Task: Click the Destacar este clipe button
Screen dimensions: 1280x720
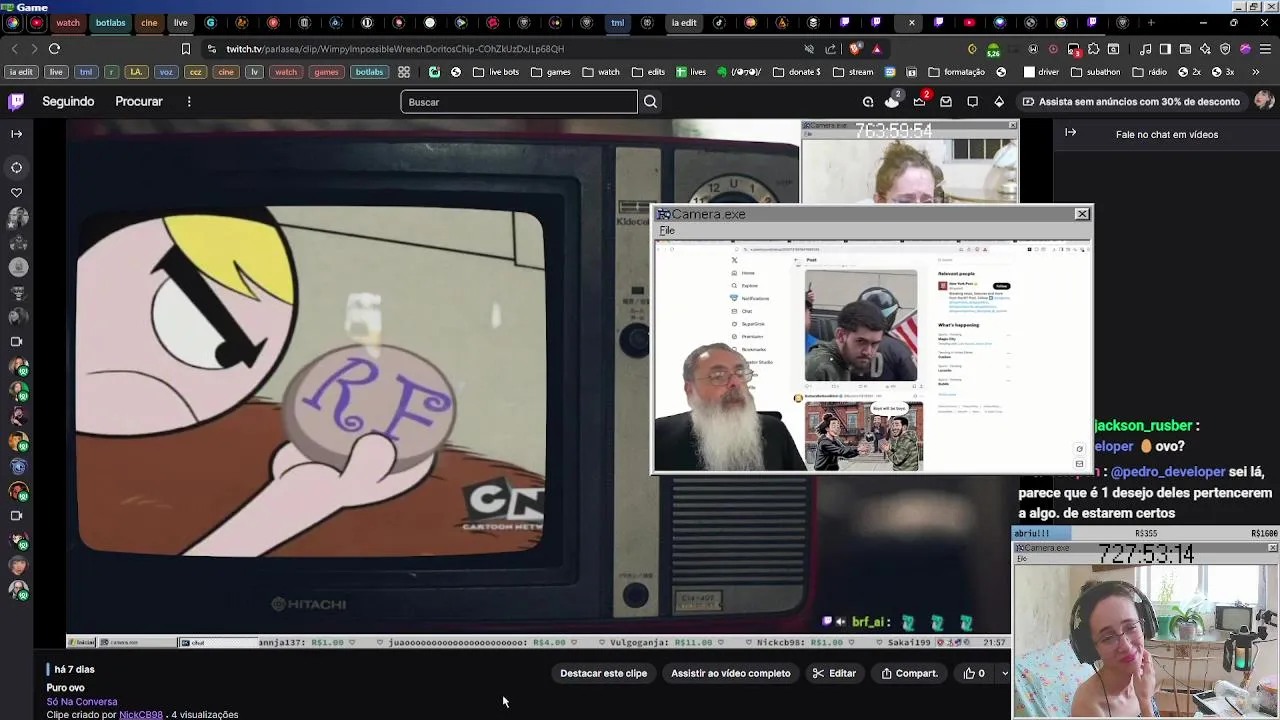Action: point(603,673)
